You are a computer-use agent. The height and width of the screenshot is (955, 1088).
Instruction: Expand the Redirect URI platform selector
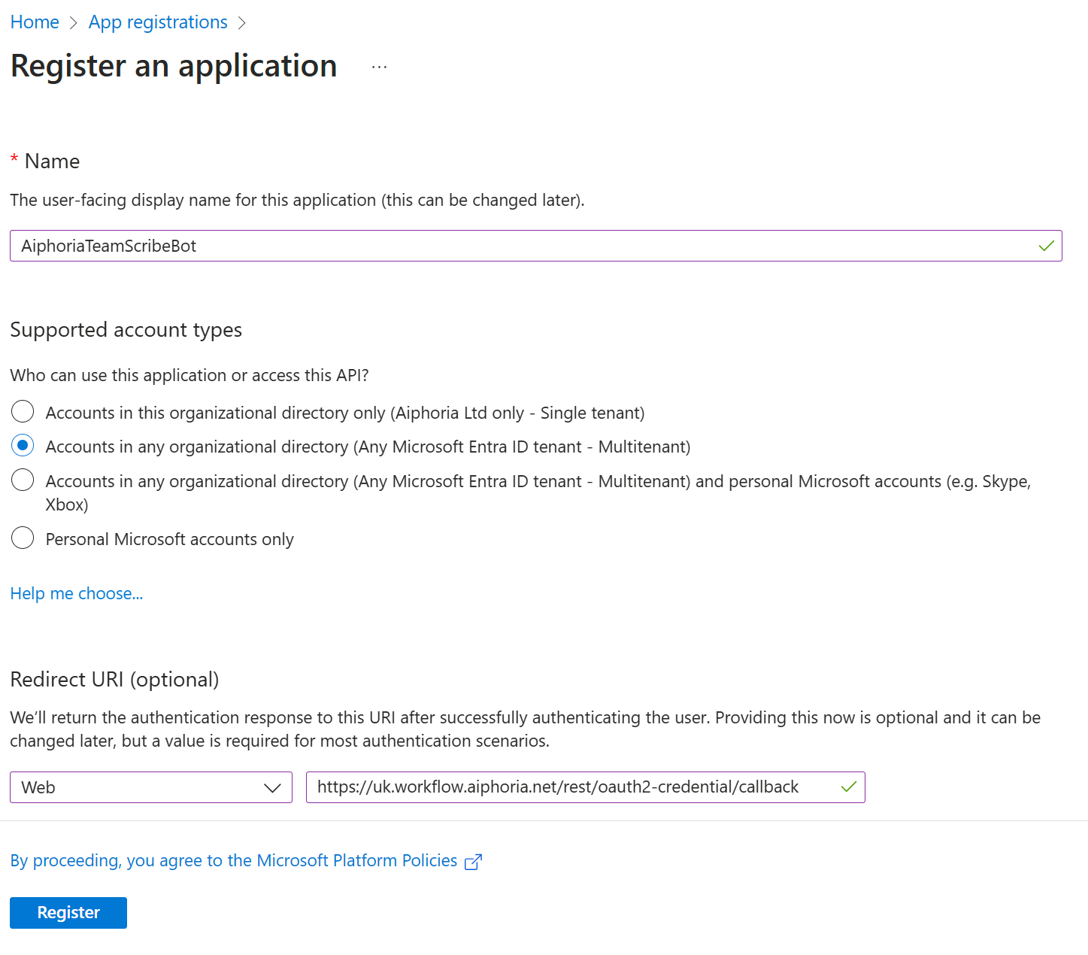150,787
